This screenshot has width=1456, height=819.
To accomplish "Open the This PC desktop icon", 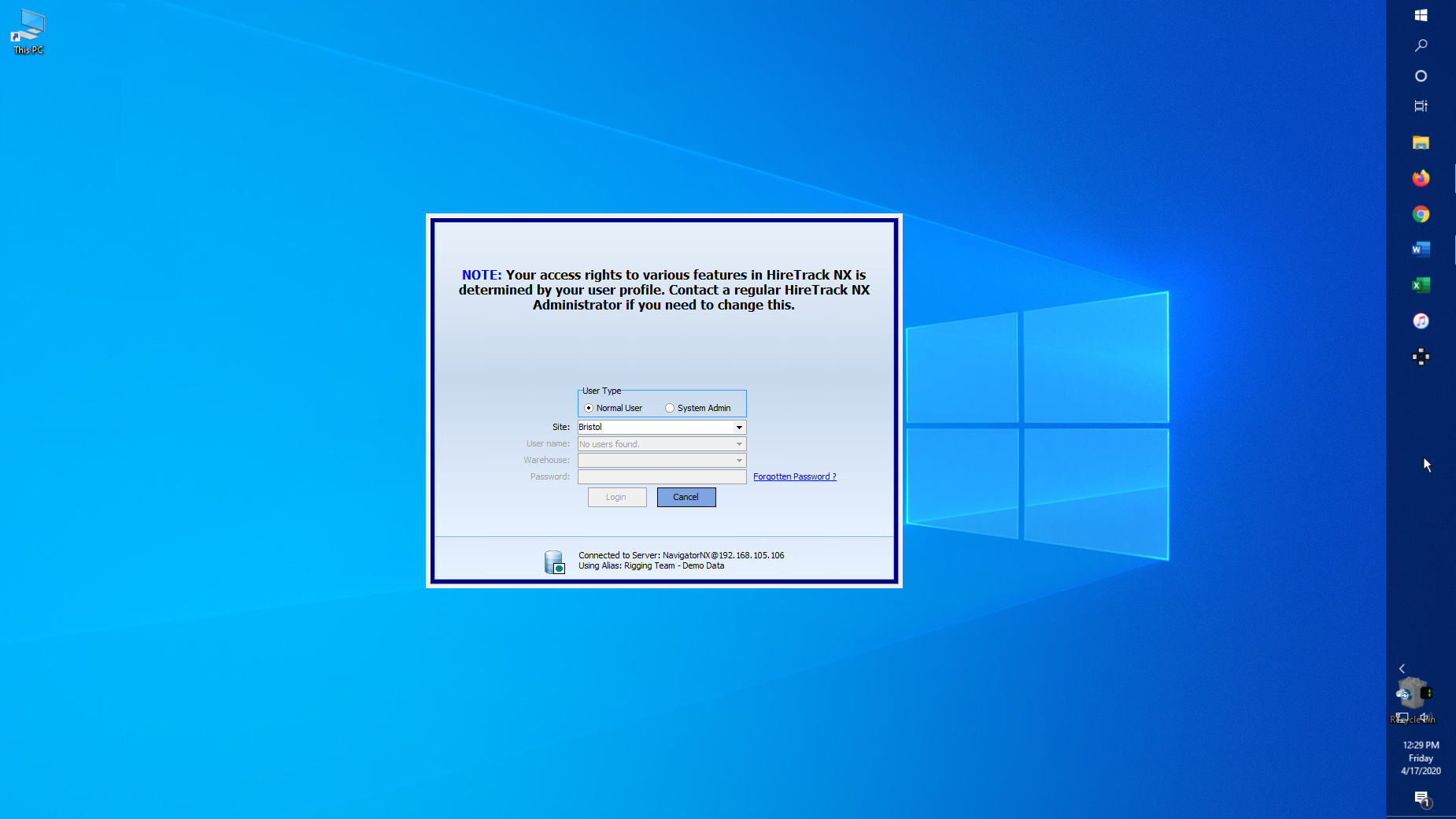I will [28, 31].
